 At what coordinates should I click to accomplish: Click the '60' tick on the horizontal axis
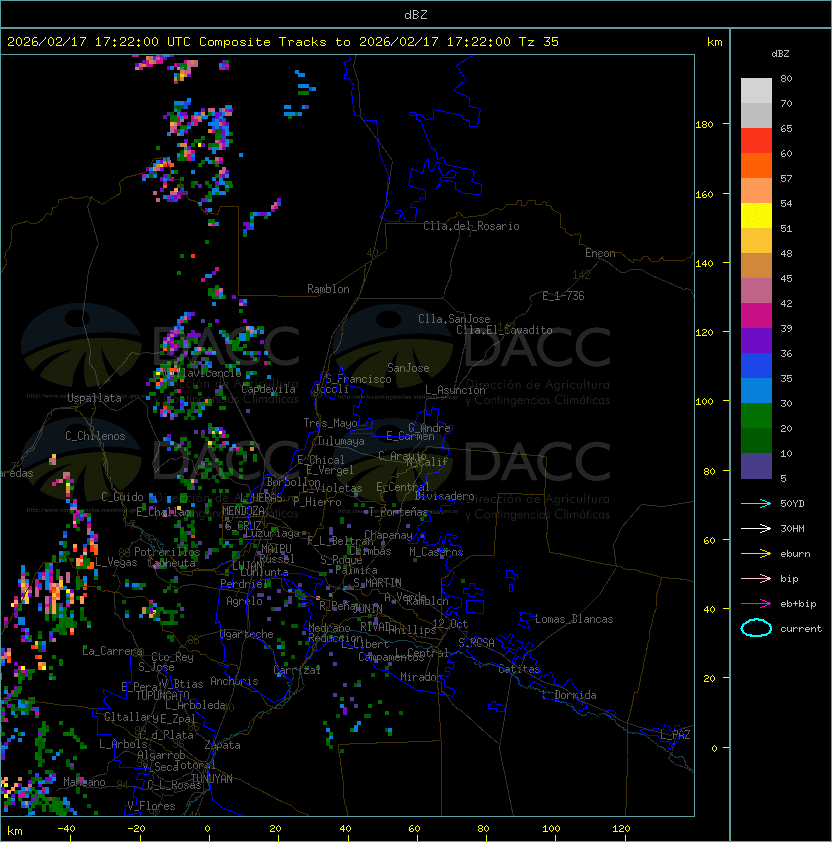coord(414,829)
